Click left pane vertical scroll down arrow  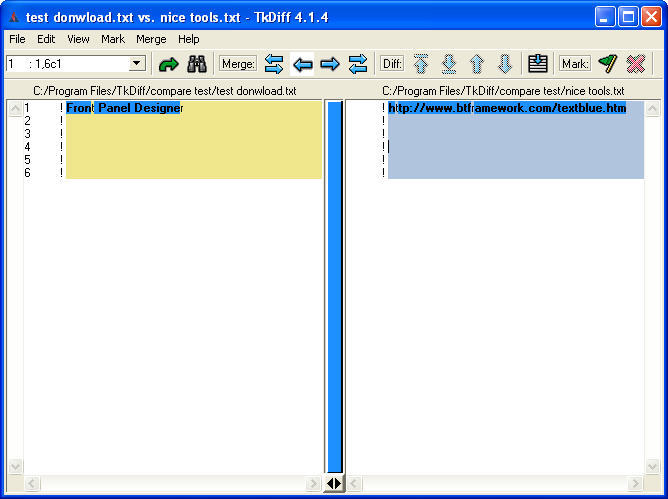[15, 466]
